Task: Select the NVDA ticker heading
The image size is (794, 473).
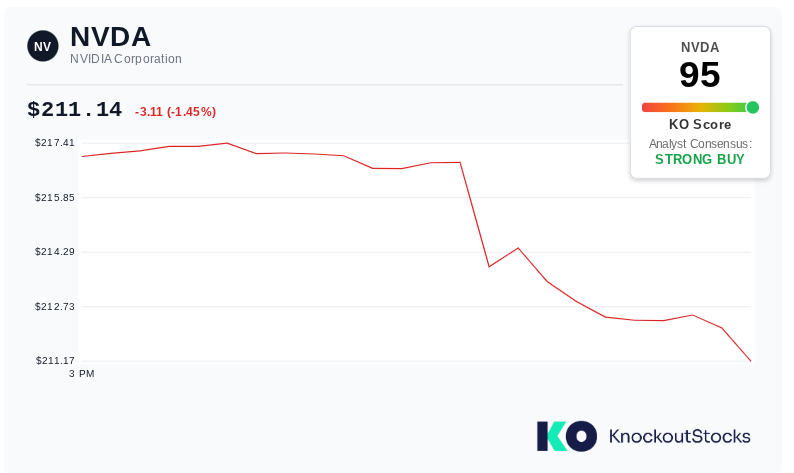Action: click(110, 36)
